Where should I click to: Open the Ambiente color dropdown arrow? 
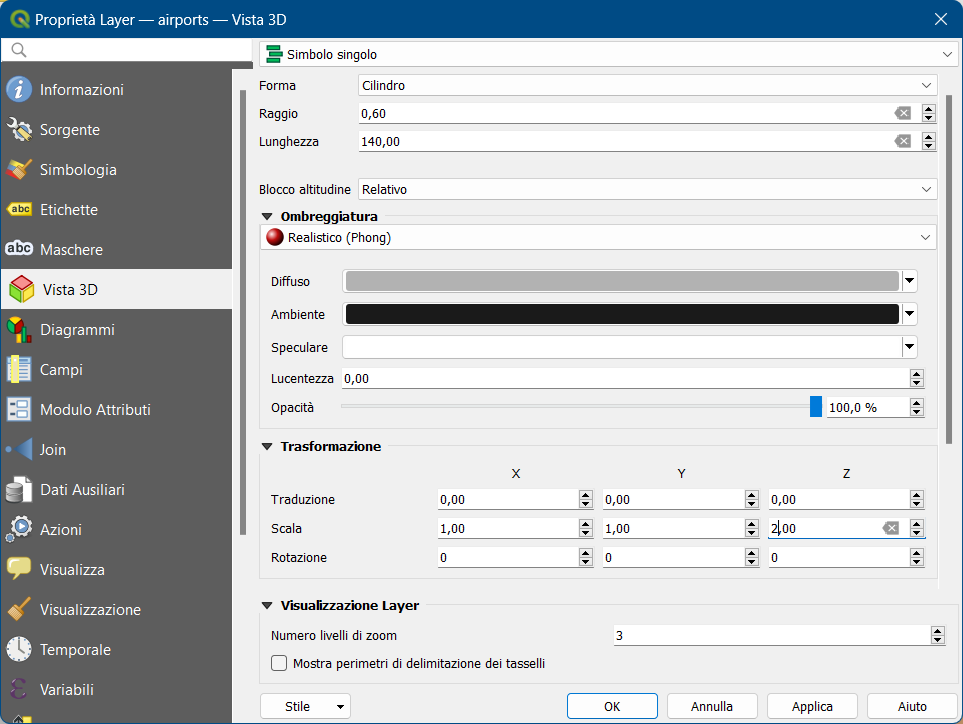910,314
